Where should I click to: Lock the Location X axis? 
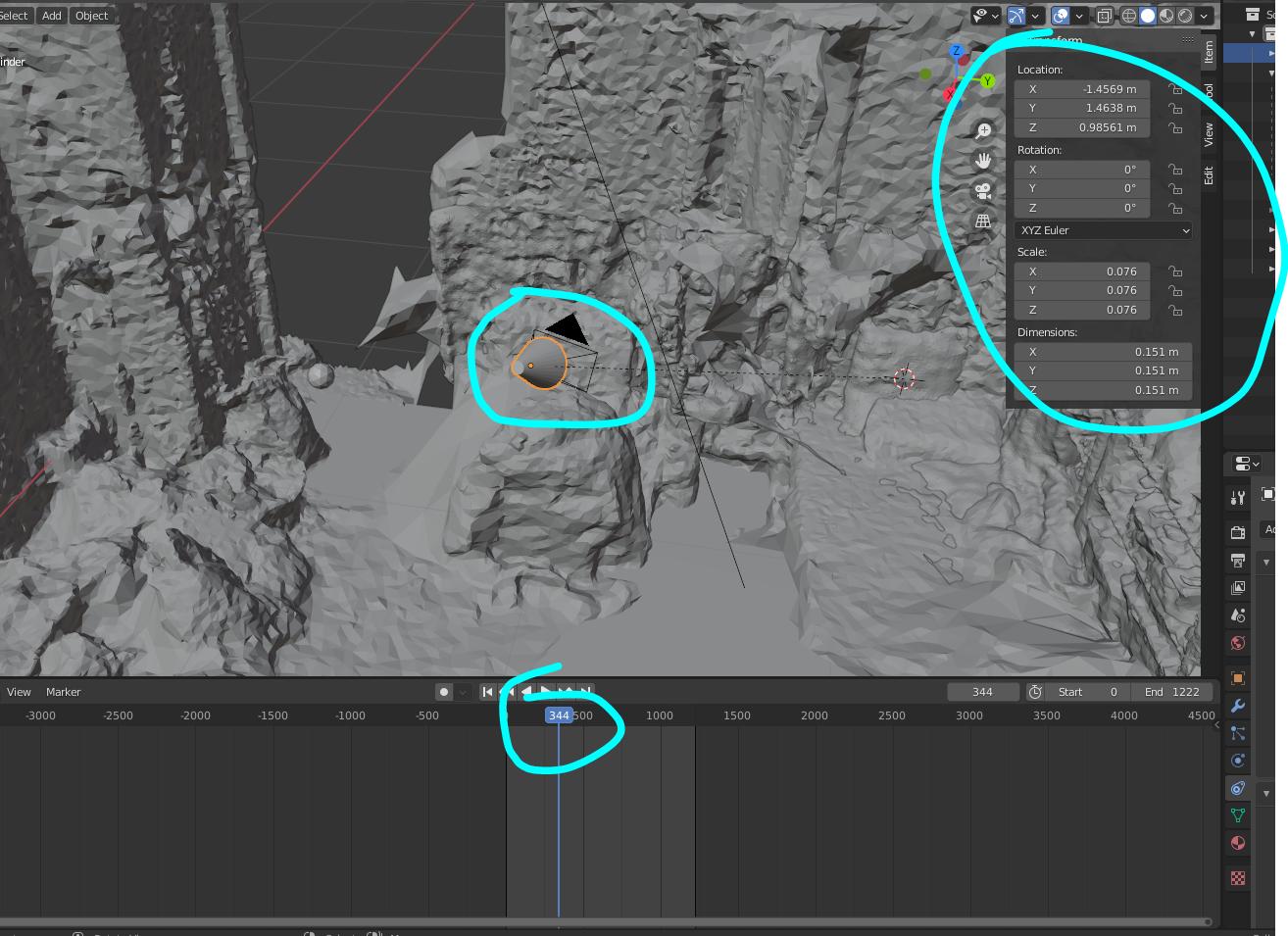(x=1174, y=89)
